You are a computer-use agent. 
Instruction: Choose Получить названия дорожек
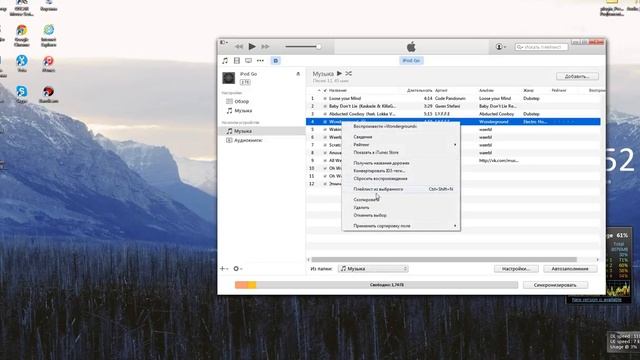pos(381,163)
